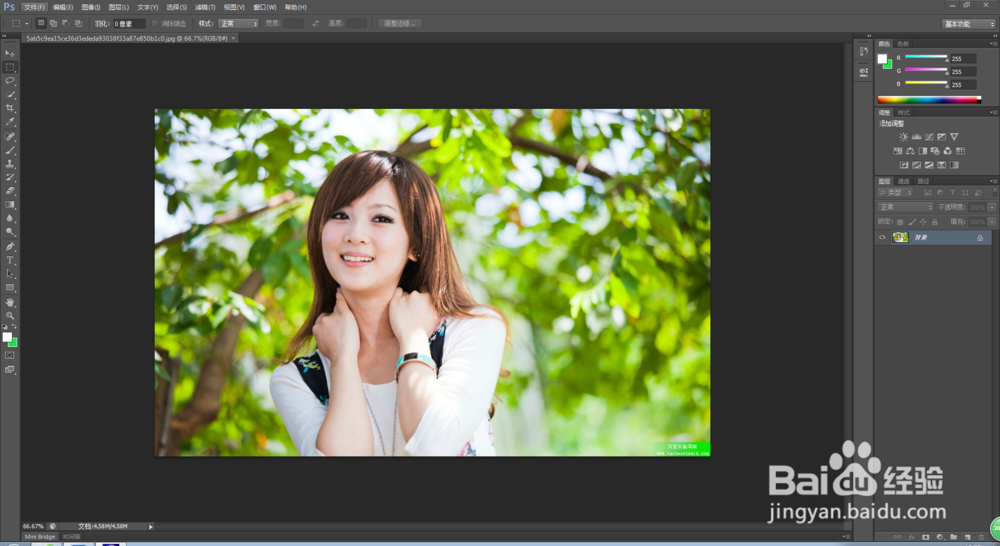The width and height of the screenshot is (1000, 546).
Task: Hide the 背景 layer with eye icon
Action: [883, 237]
